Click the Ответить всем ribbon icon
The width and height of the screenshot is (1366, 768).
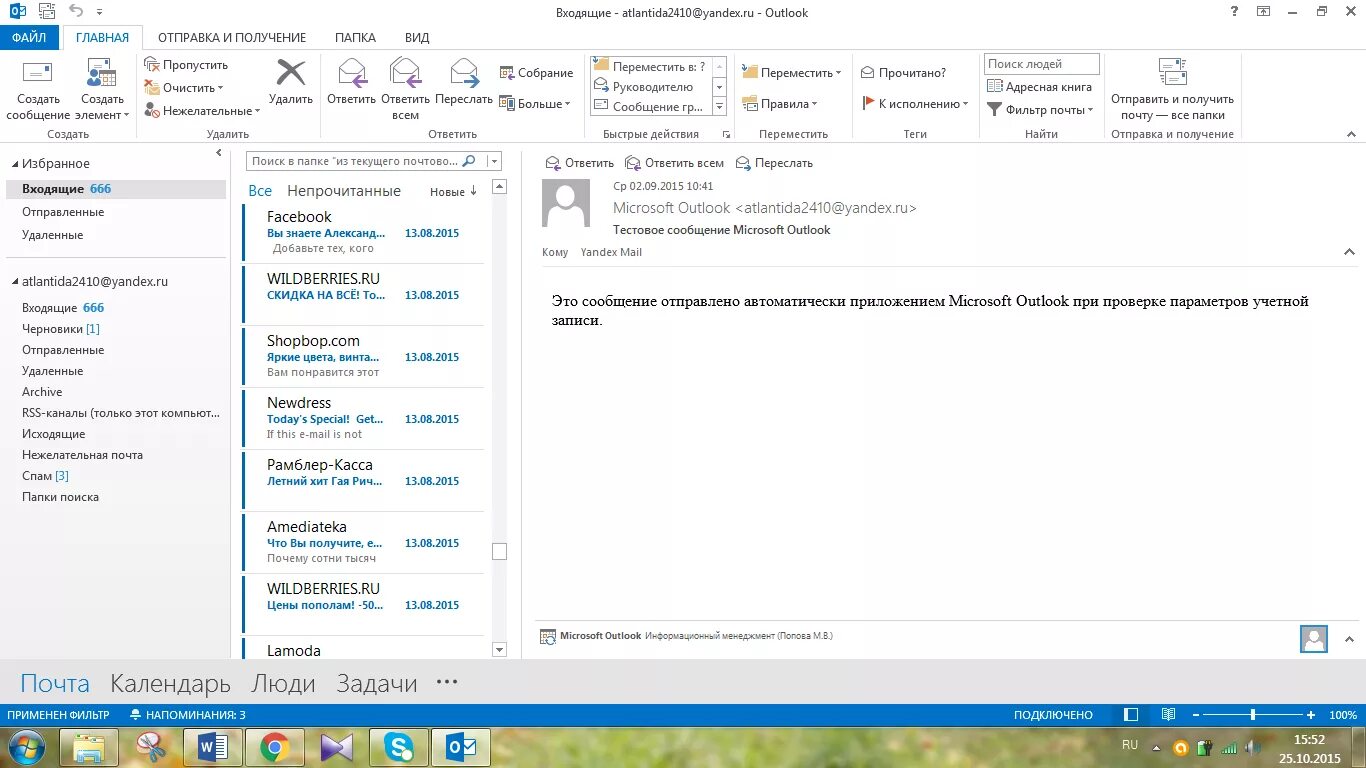tap(405, 88)
